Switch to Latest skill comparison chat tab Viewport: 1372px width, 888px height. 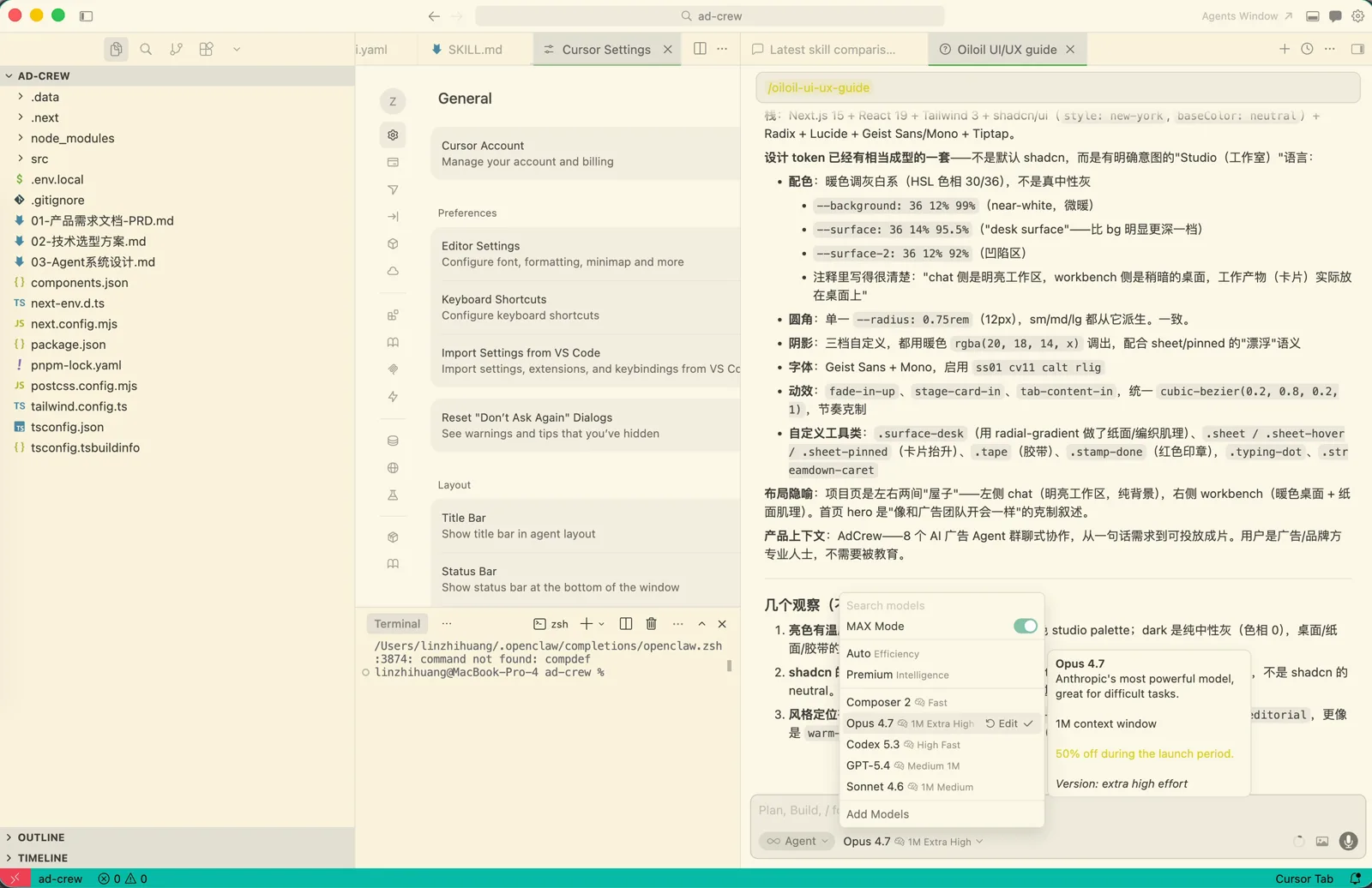832,49
